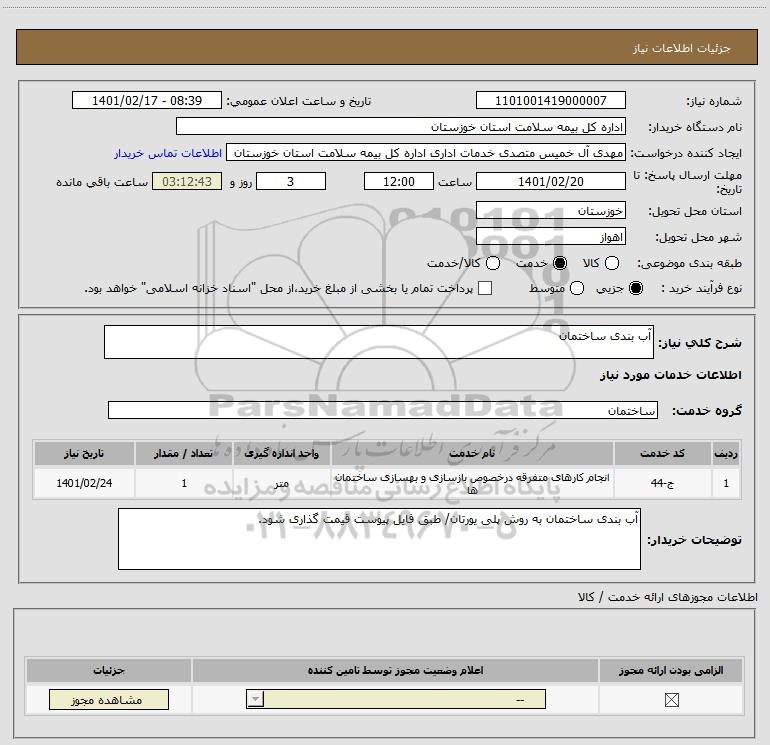Click the buyer notes text area
770x745 pixels.
[x=379, y=539]
